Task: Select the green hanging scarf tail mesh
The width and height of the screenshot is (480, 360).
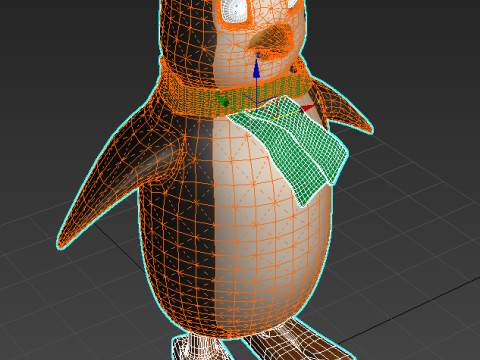Action: click(x=289, y=149)
